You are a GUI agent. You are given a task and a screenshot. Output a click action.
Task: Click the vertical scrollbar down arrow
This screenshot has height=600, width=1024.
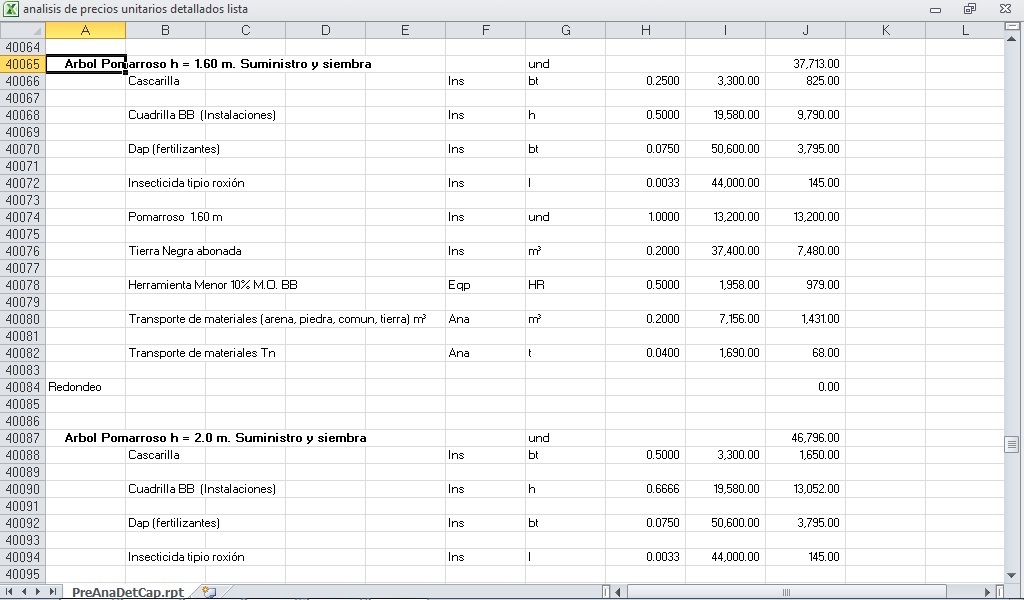coord(1012,575)
